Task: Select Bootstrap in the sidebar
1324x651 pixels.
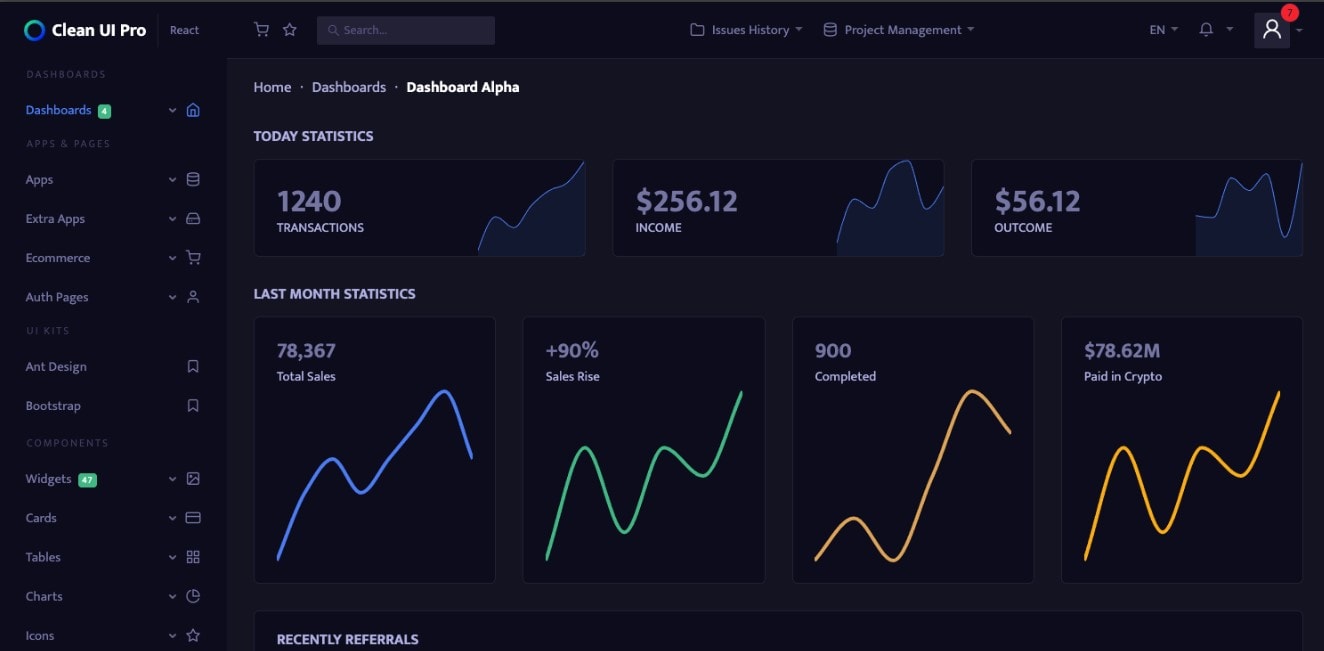Action: coord(53,406)
